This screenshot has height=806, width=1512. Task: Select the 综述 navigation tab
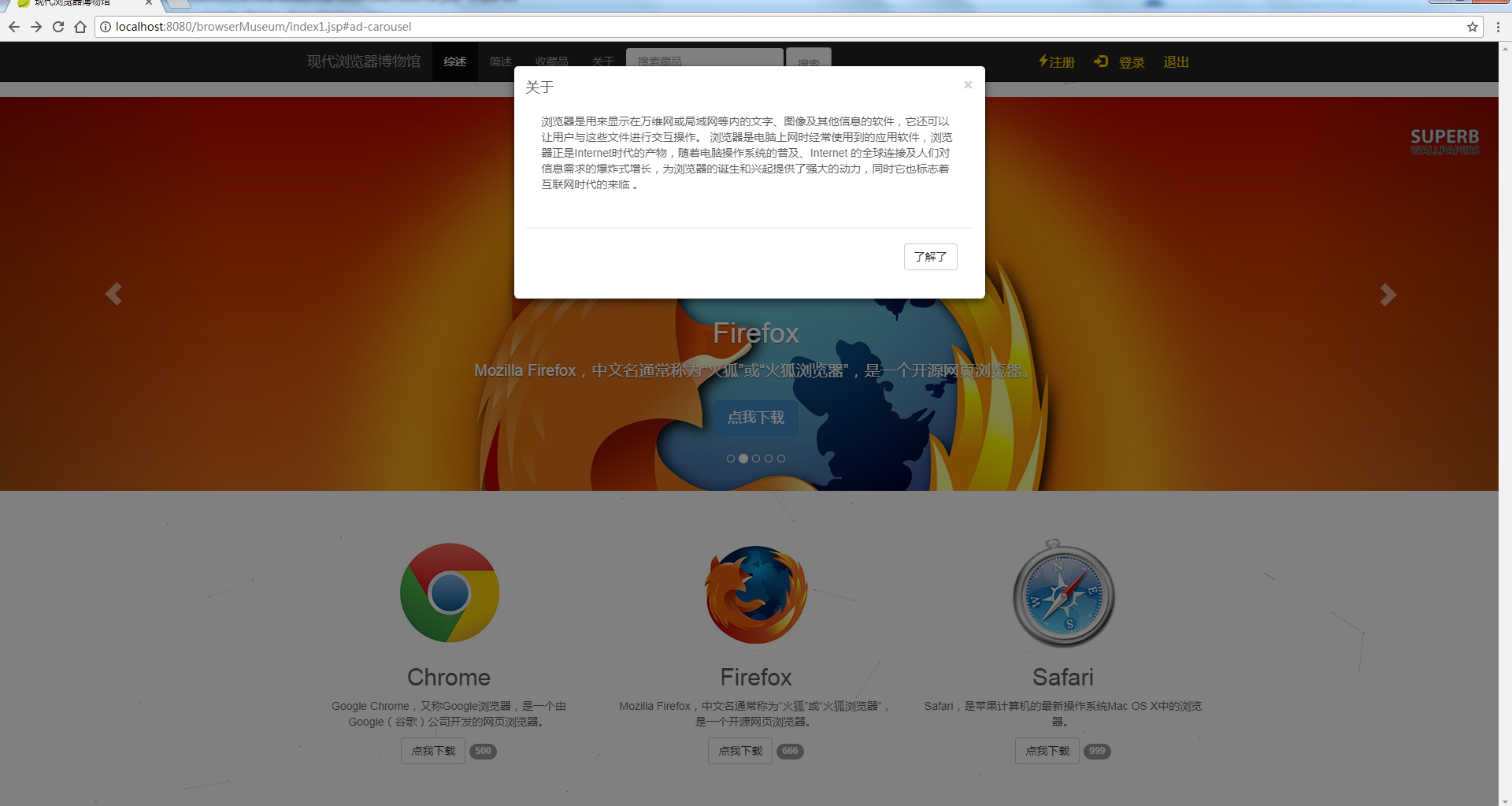pos(455,61)
